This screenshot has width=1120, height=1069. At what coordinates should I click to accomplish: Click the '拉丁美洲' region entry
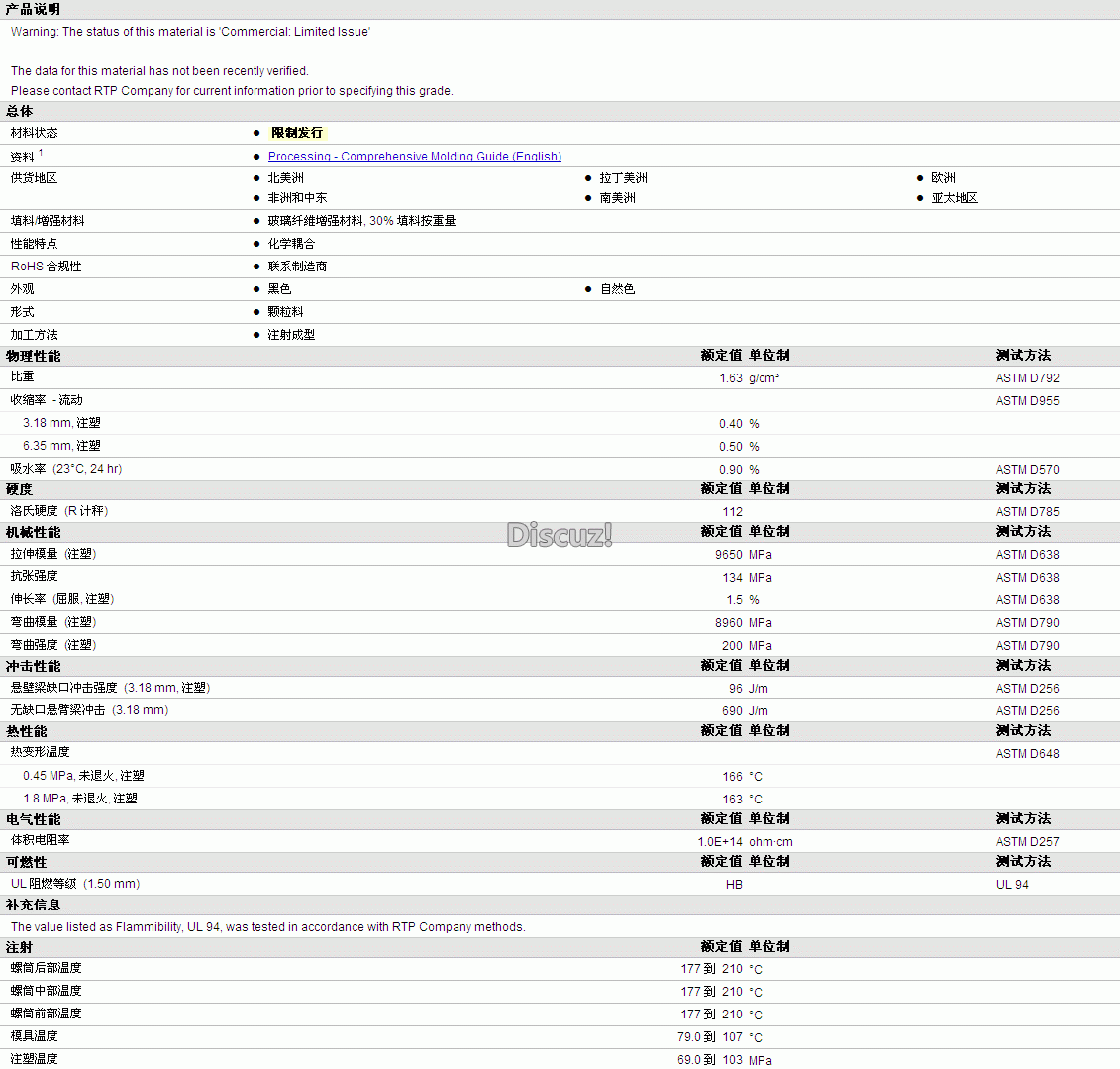[624, 178]
